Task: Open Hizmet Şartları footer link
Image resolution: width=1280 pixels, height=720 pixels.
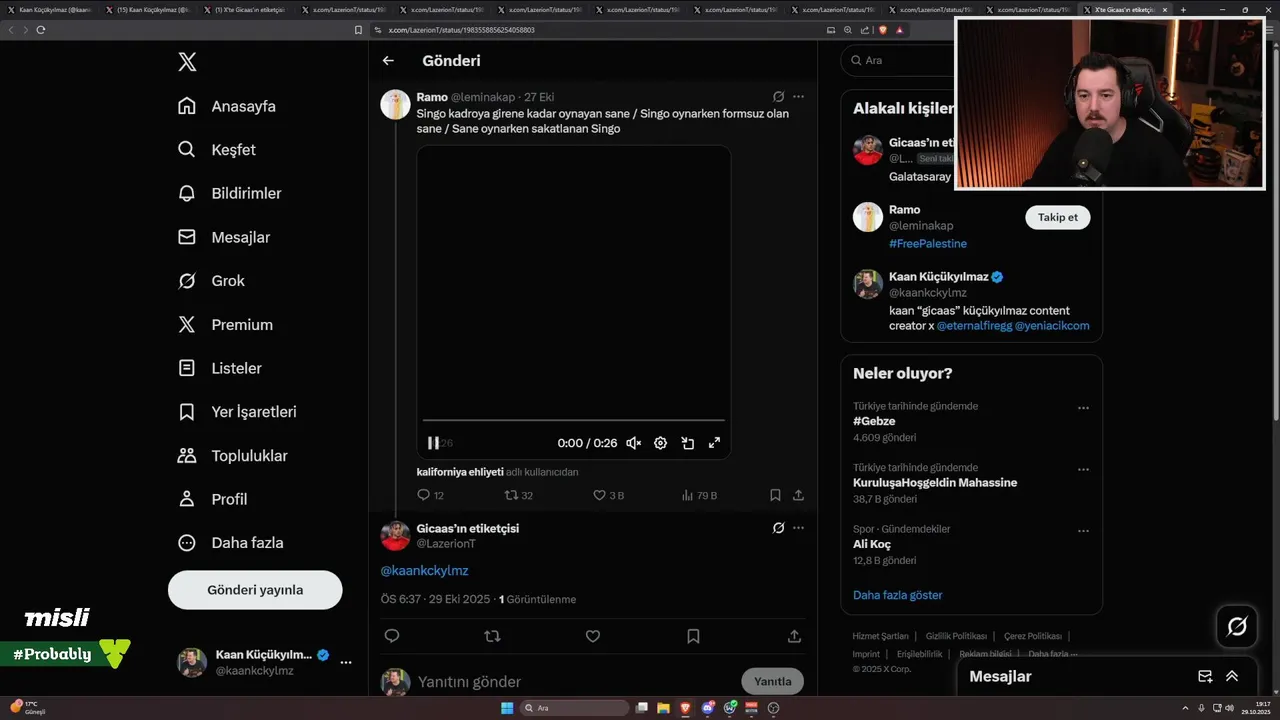Action: [x=880, y=636]
